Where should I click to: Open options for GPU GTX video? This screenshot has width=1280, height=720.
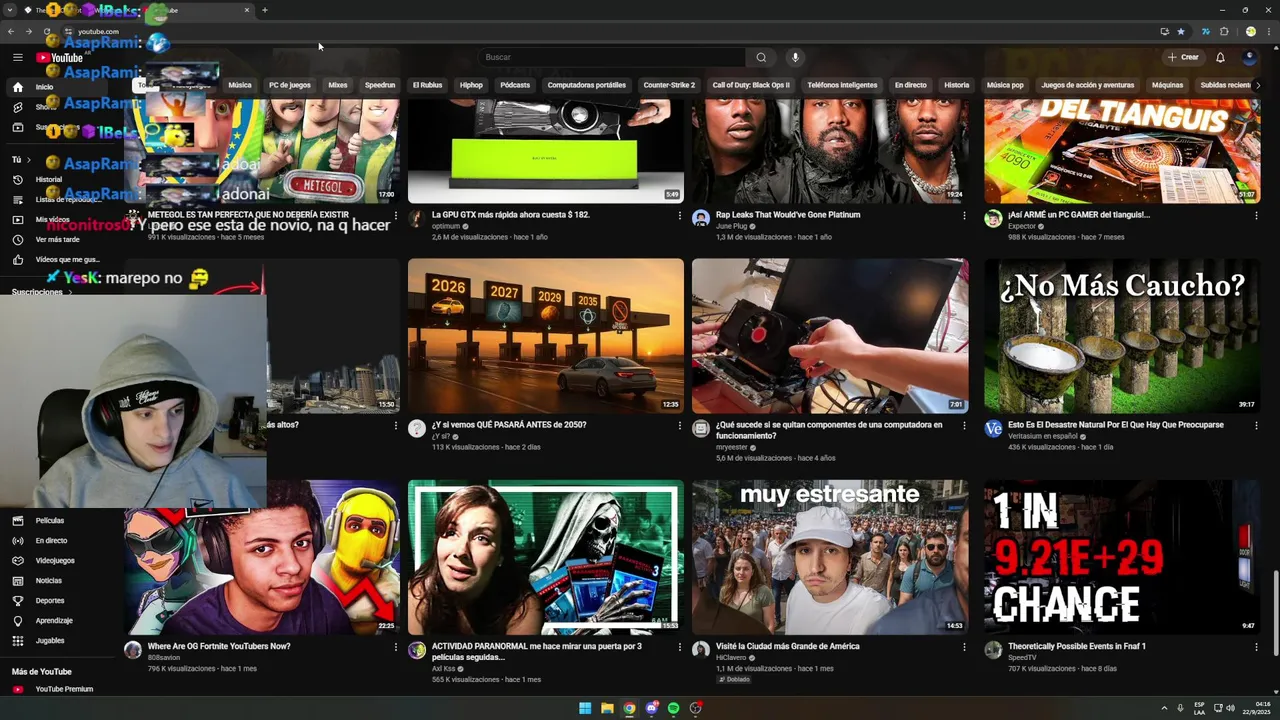pos(680,215)
